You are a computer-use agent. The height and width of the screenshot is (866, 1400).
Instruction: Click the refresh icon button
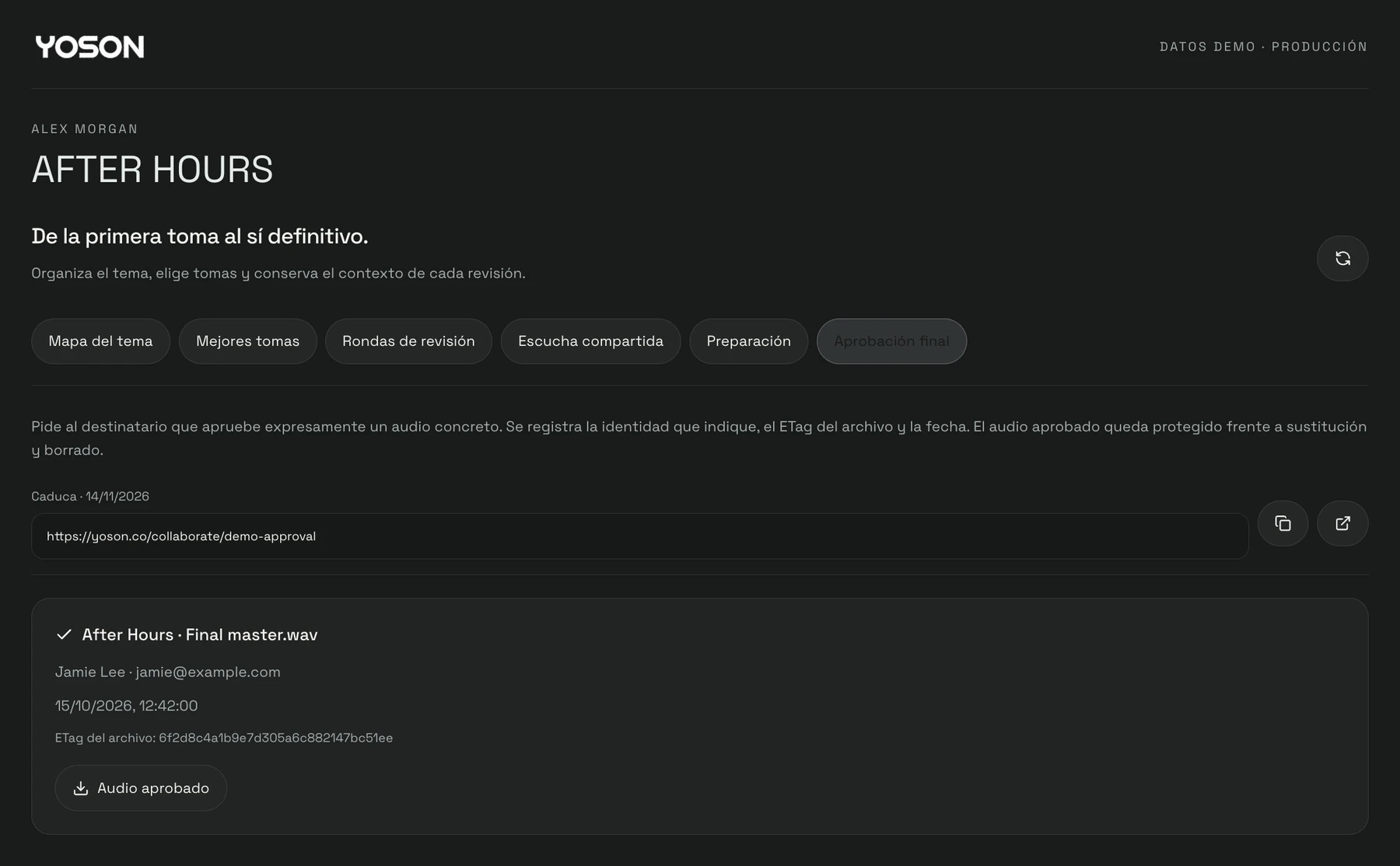[x=1342, y=258]
